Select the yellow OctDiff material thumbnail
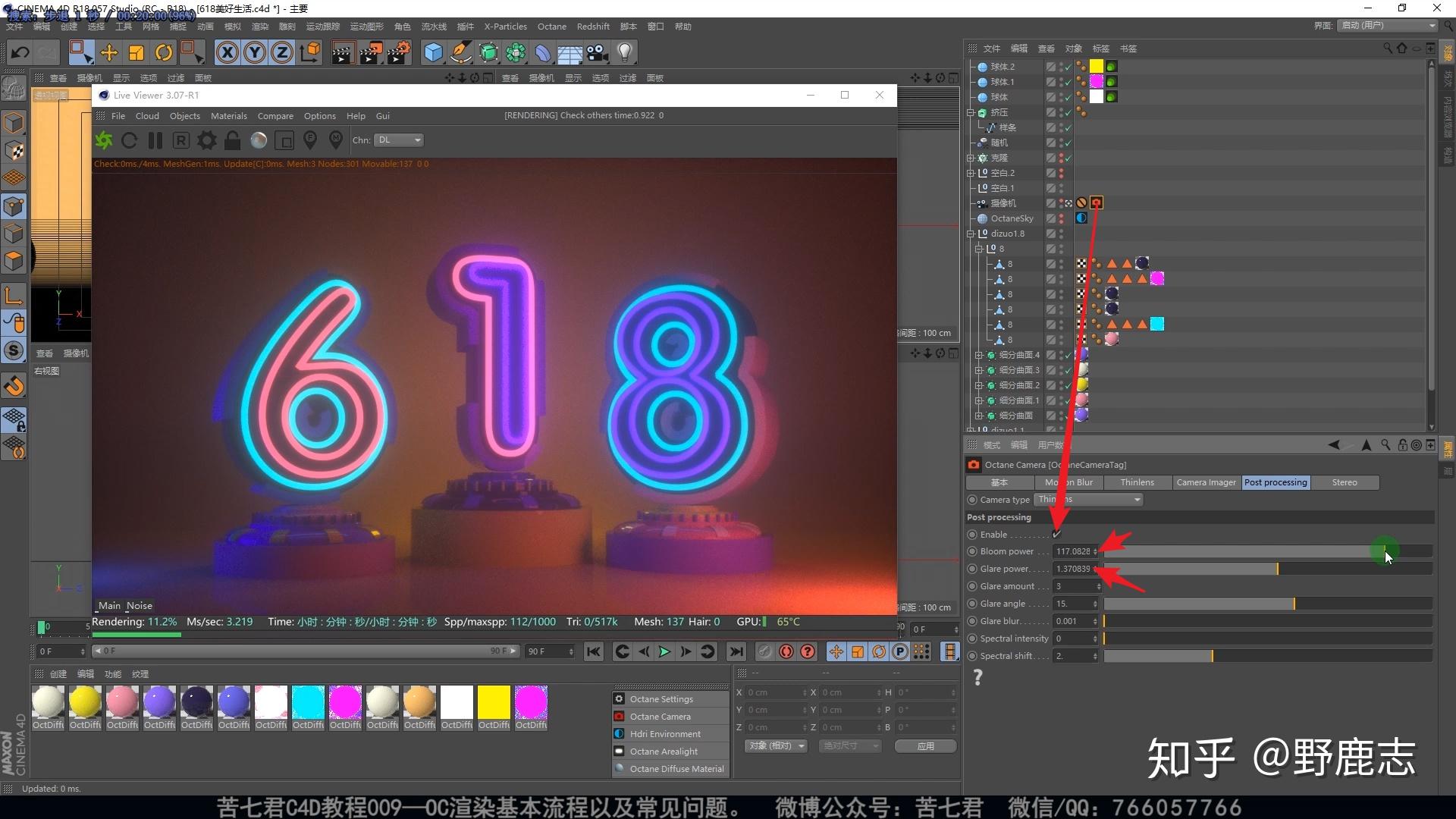 coord(85,701)
